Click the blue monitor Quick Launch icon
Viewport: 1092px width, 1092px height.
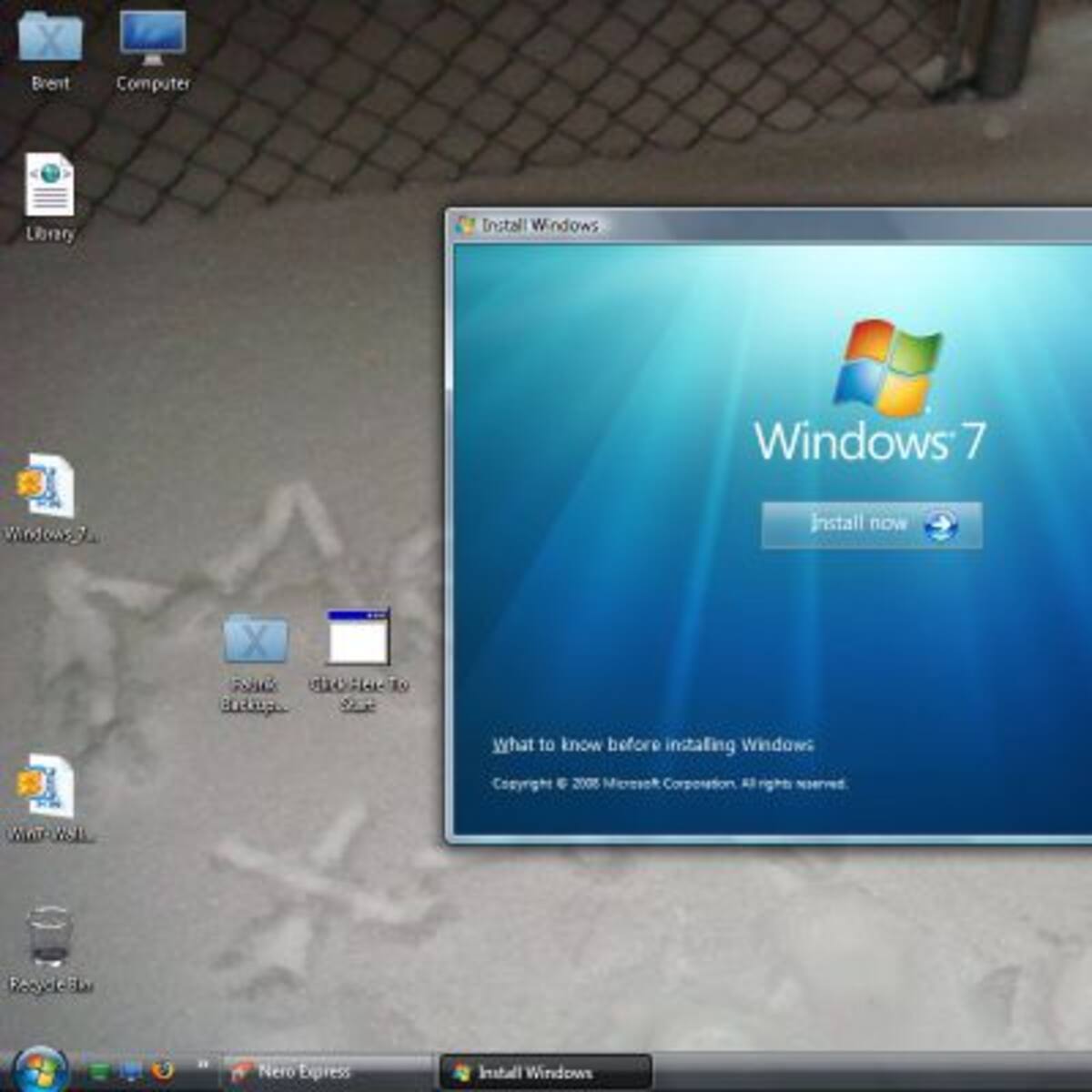pos(132,1071)
